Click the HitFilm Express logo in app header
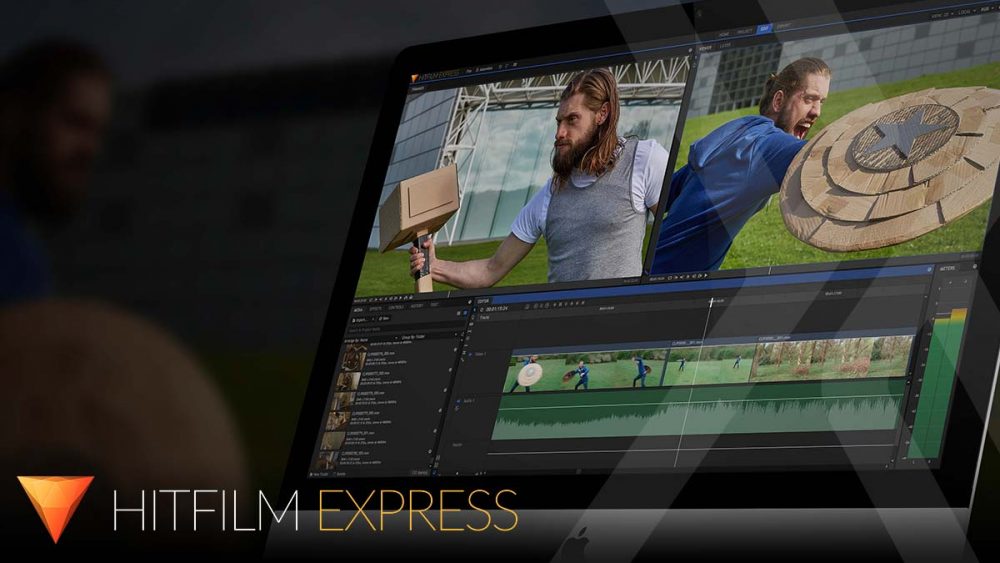This screenshot has height=563, width=1000. (436, 76)
